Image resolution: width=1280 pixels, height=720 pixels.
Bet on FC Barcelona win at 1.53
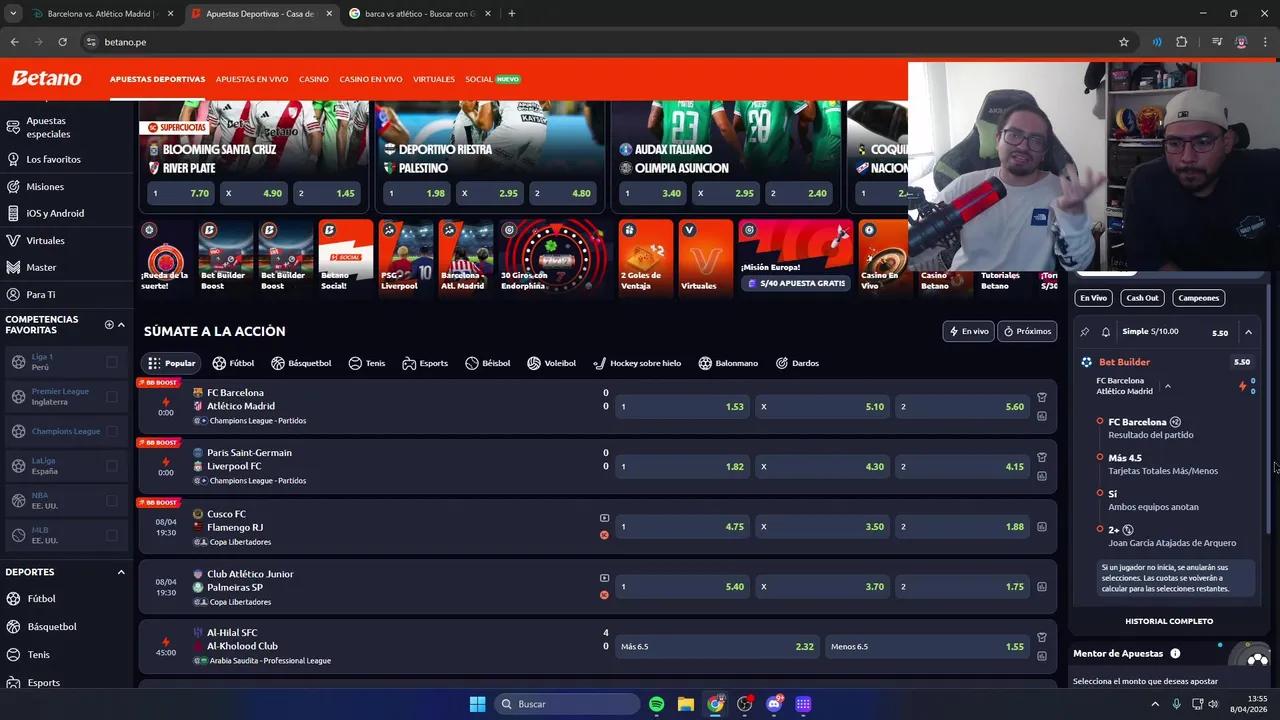pos(682,407)
